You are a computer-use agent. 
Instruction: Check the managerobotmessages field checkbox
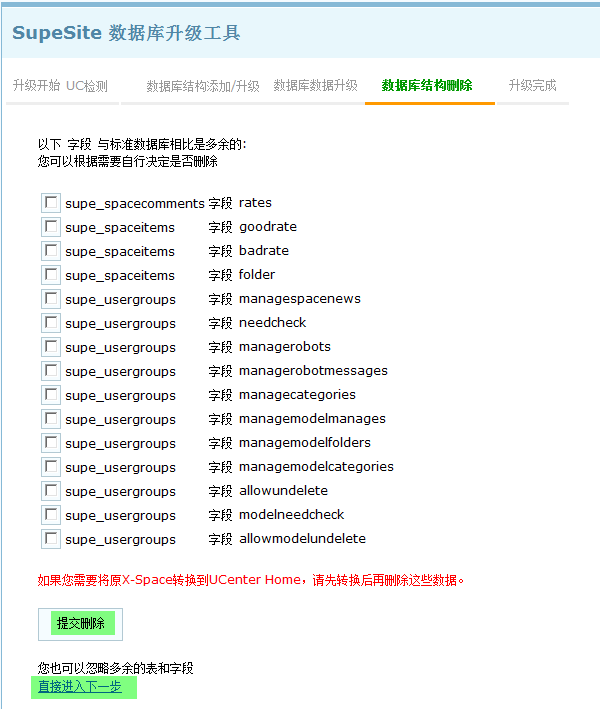tap(51, 371)
